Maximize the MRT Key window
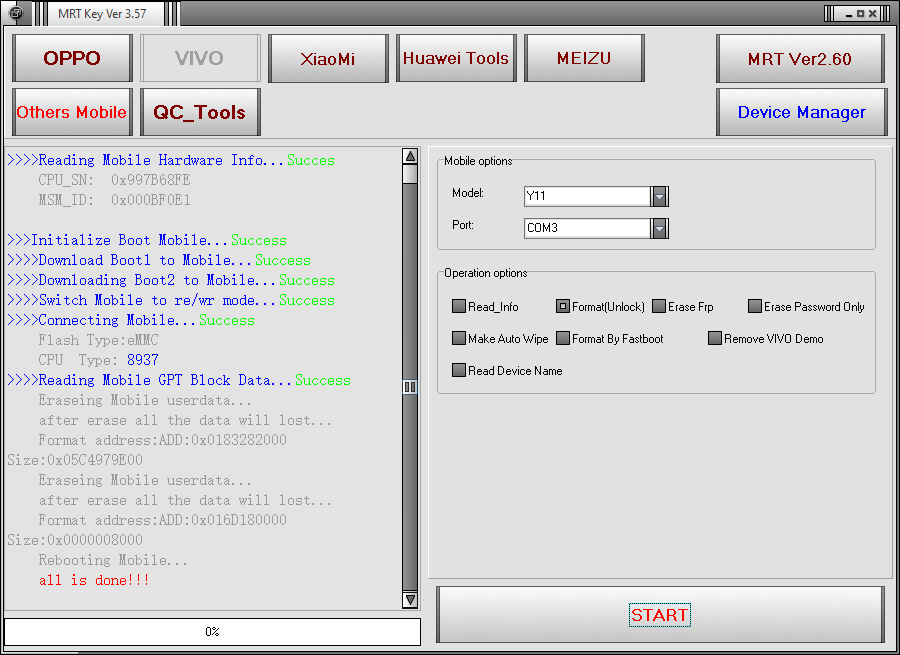Screen dimensions: 900x655 click(860, 14)
